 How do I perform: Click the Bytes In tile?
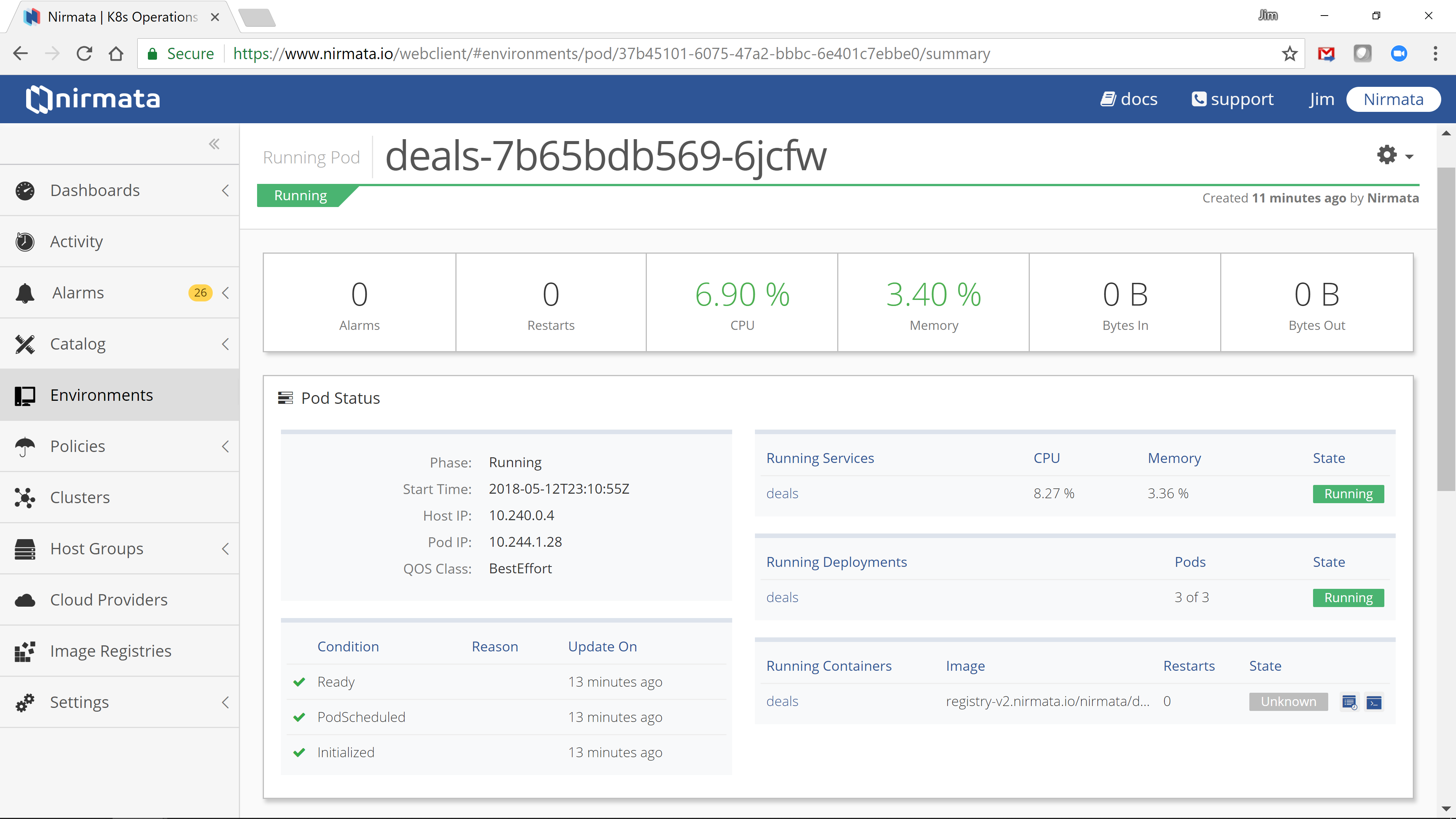click(x=1125, y=303)
